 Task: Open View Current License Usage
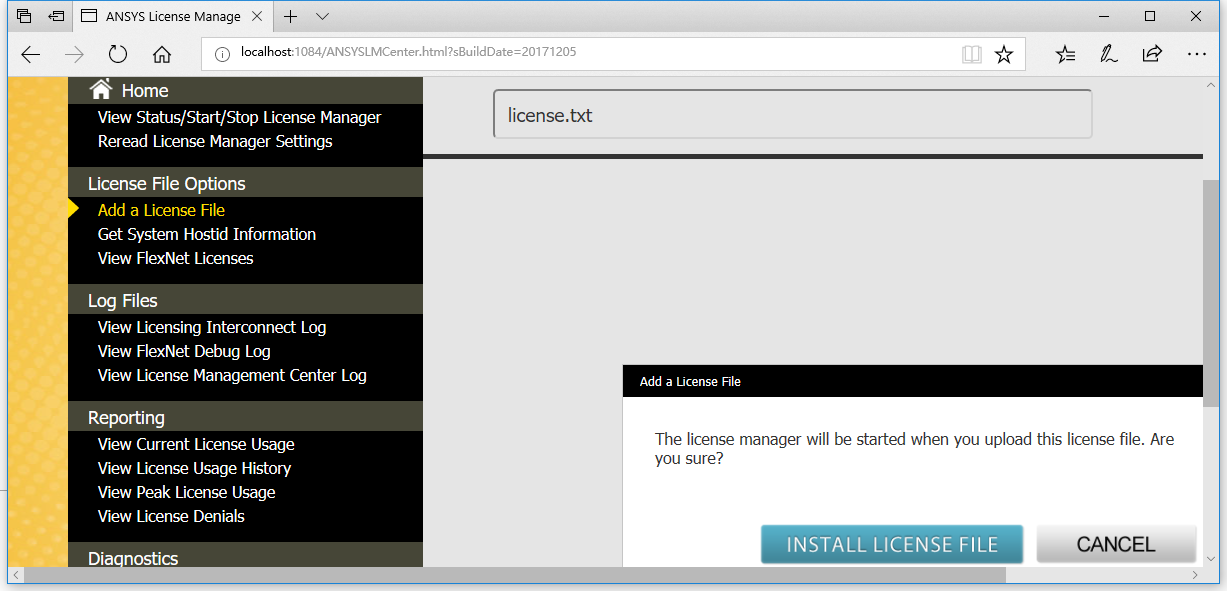pyautogui.click(x=196, y=444)
